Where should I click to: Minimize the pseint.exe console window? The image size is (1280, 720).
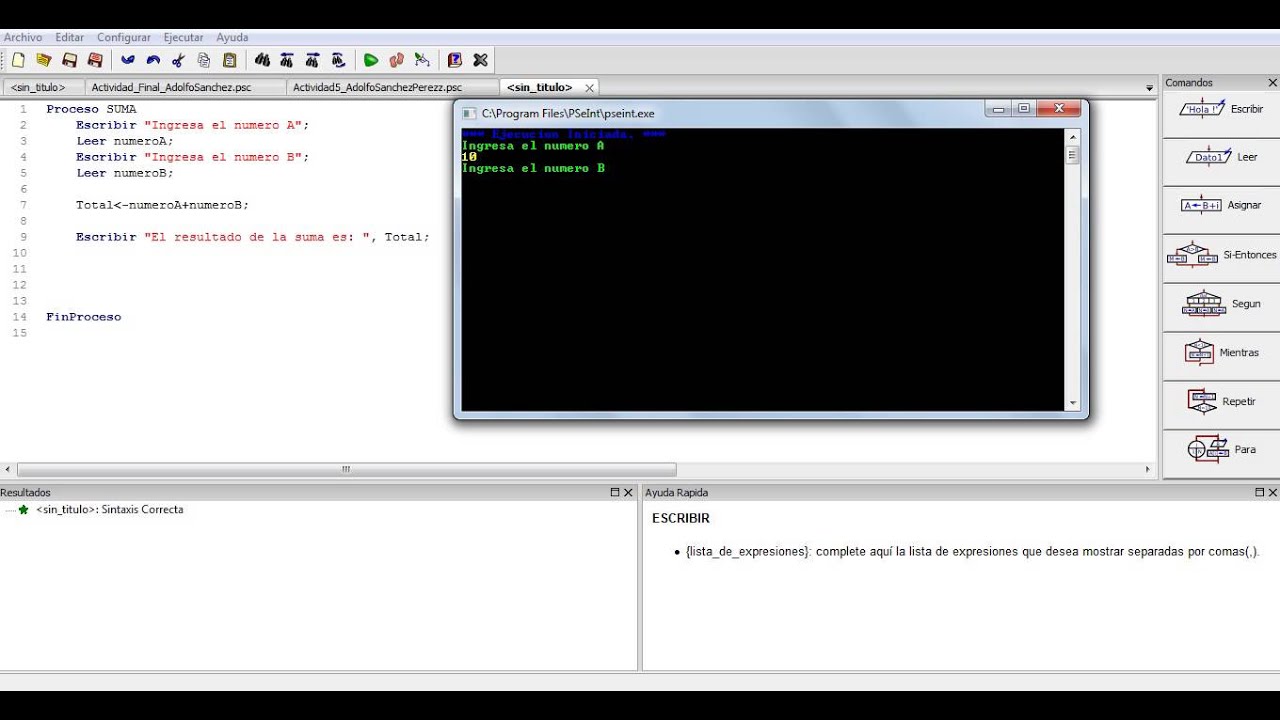click(x=998, y=109)
